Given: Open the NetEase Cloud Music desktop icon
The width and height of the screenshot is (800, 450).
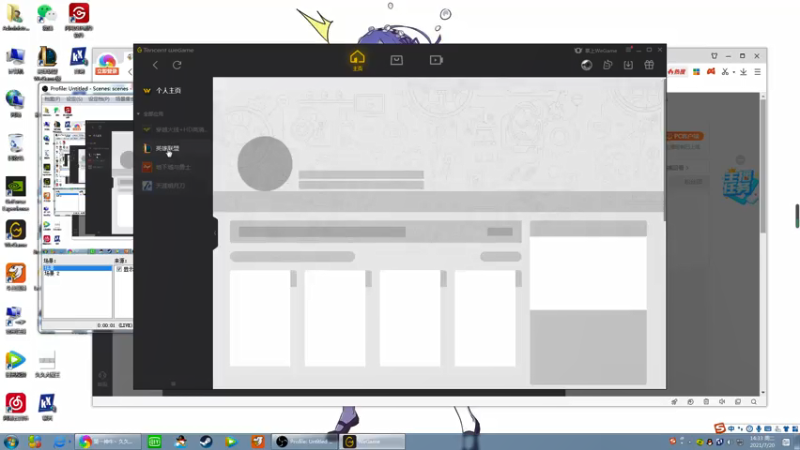Looking at the screenshot, I should pos(16,407).
